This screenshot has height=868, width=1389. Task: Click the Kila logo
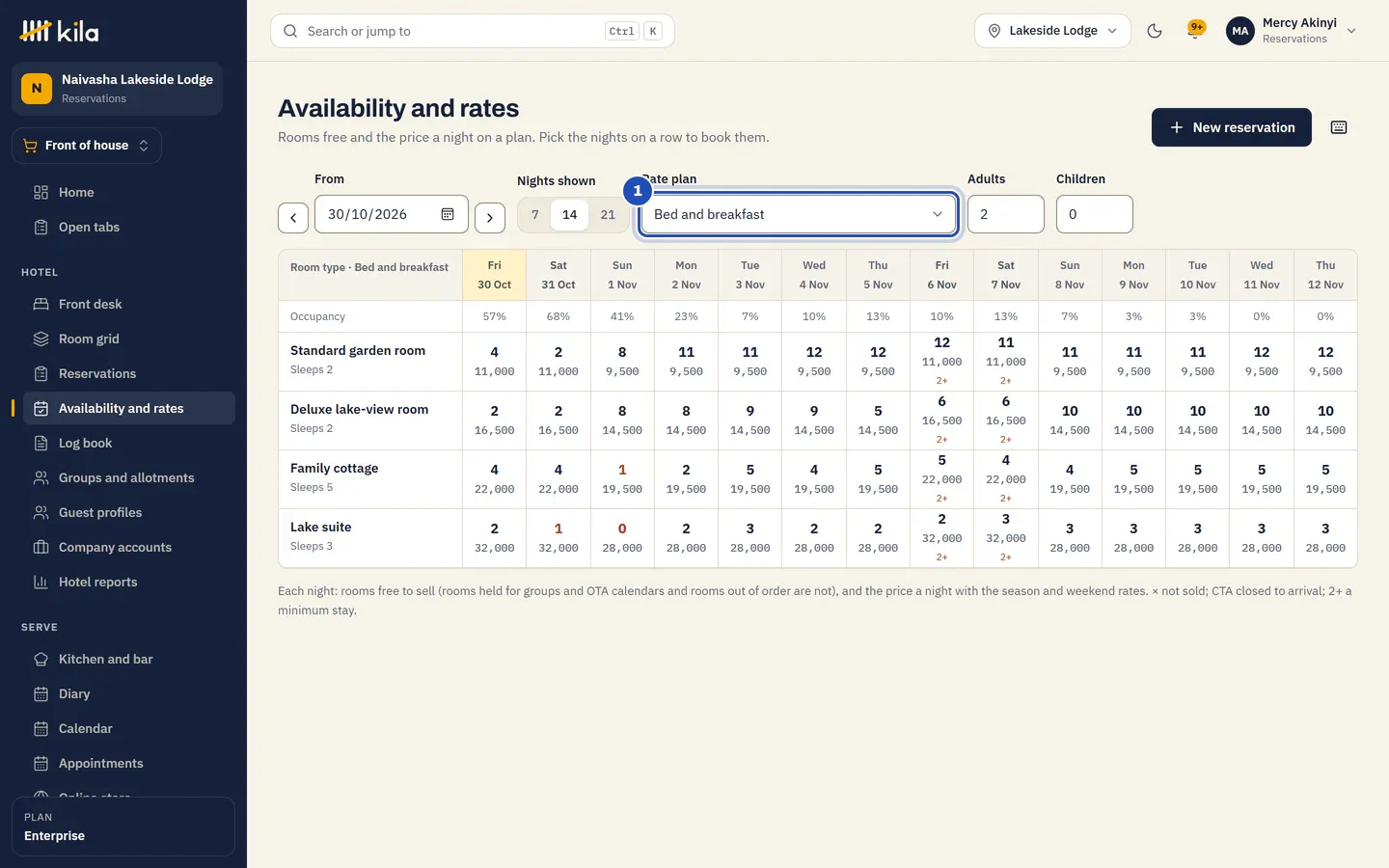click(x=59, y=31)
